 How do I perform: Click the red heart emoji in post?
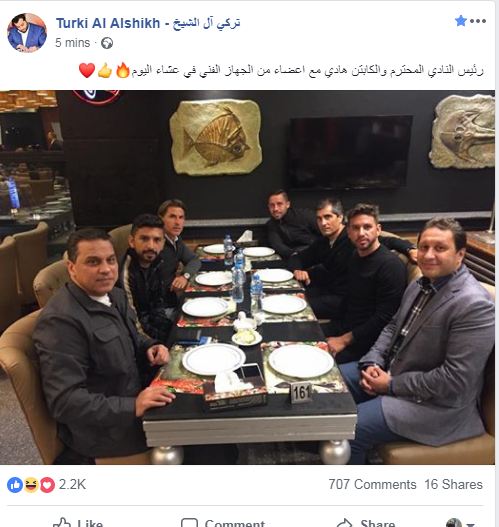tap(87, 71)
